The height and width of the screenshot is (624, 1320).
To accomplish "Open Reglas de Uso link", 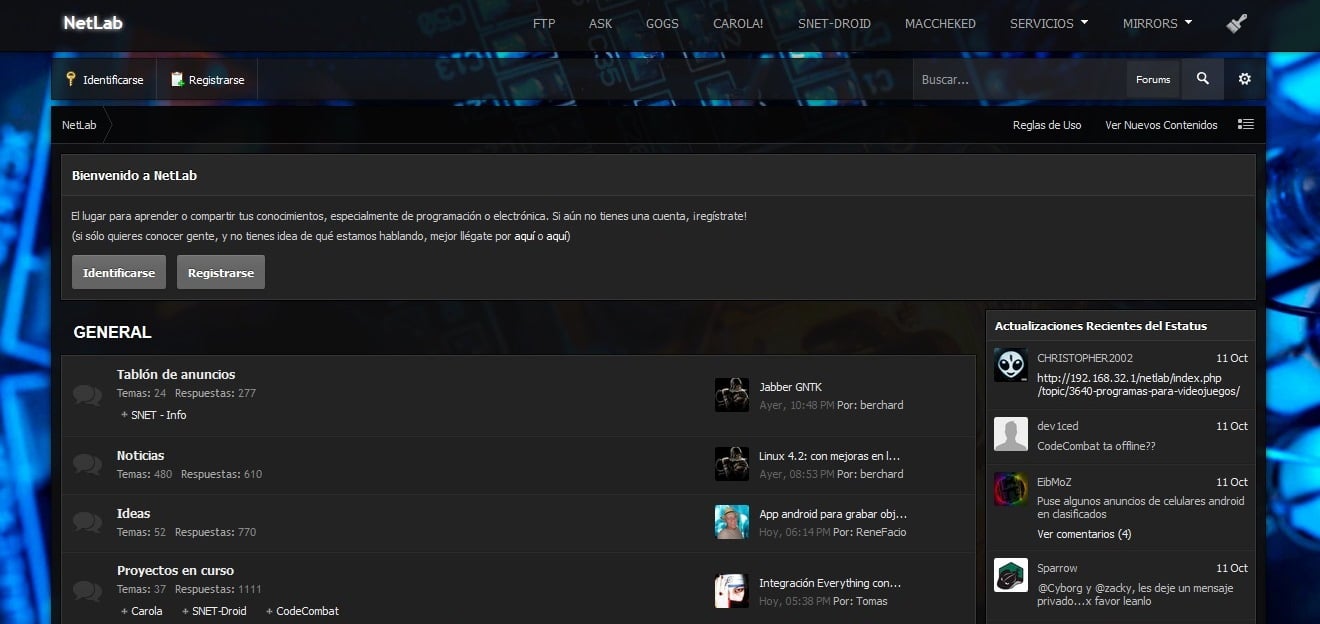I will coord(1047,125).
